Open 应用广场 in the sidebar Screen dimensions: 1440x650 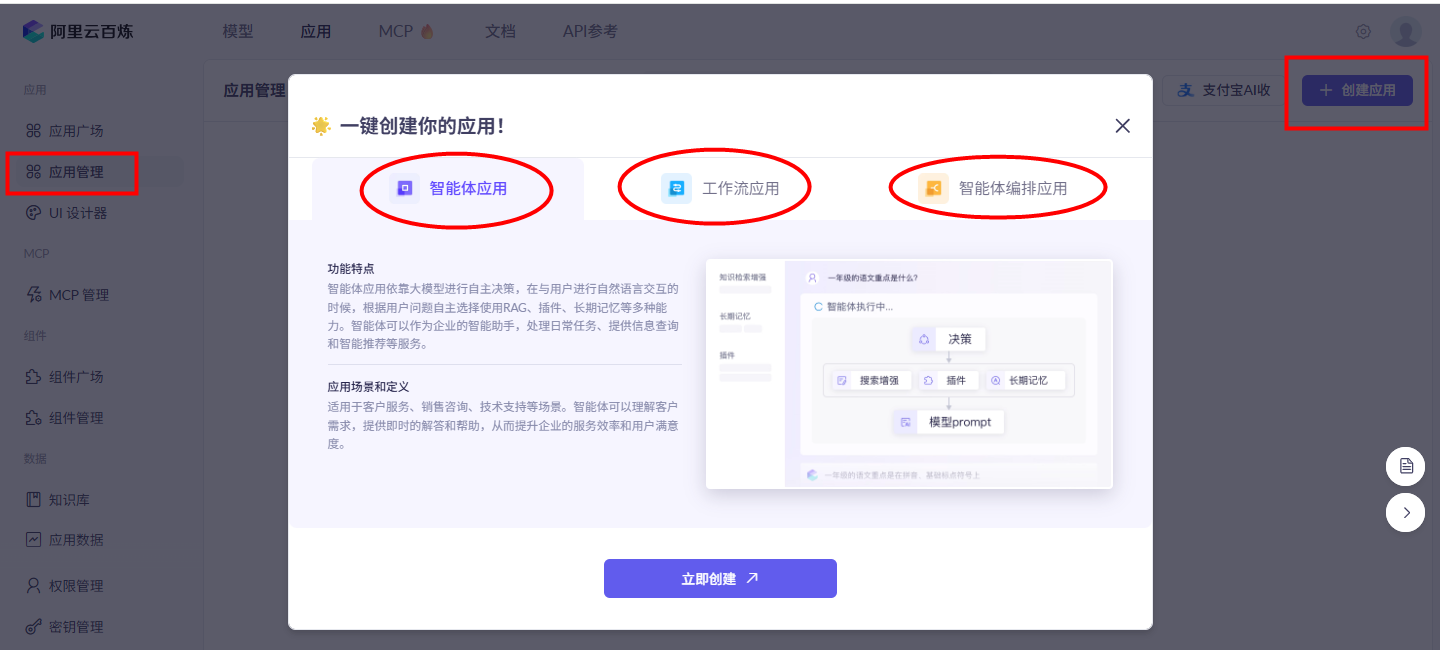76,131
